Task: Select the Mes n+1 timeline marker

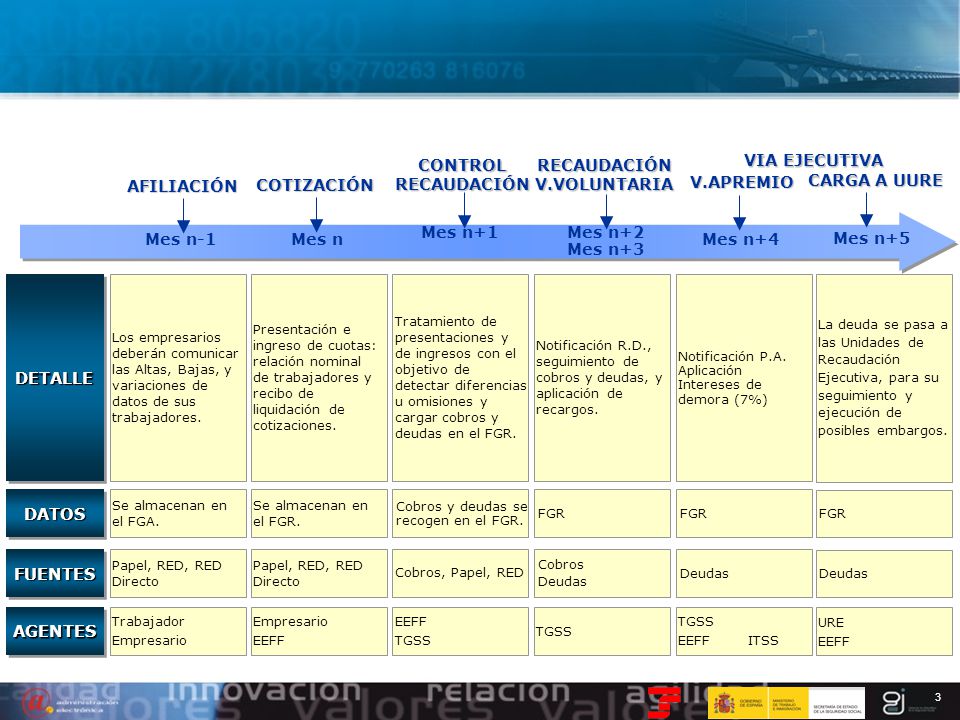Action: pyautogui.click(x=460, y=233)
